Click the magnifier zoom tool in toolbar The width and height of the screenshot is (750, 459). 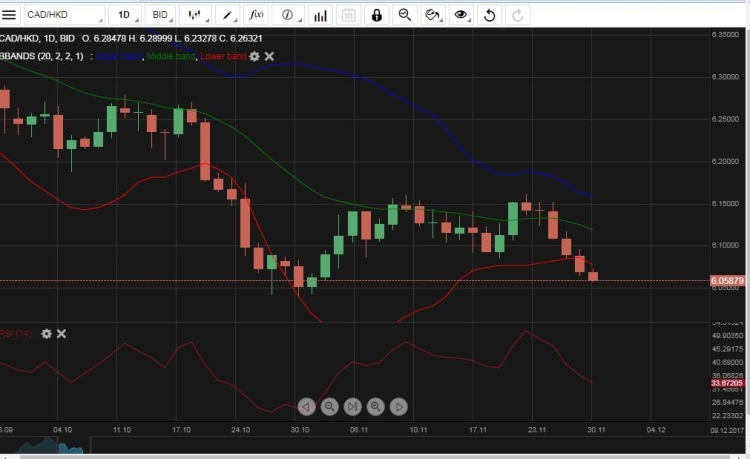(404, 15)
